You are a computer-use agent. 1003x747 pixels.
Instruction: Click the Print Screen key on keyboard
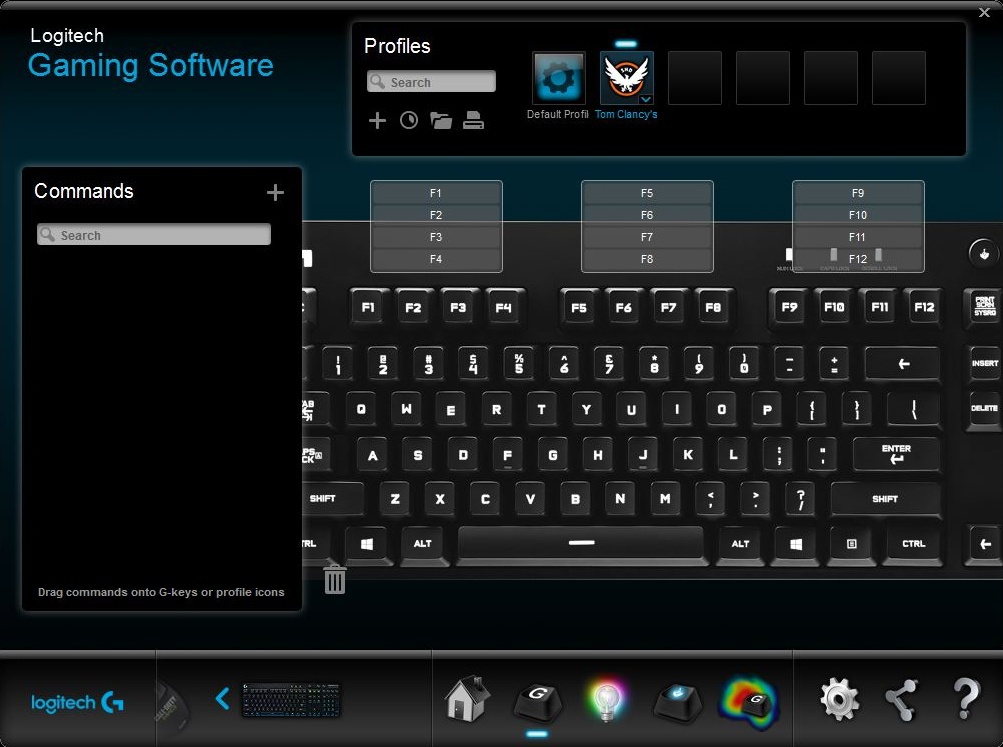pos(985,306)
